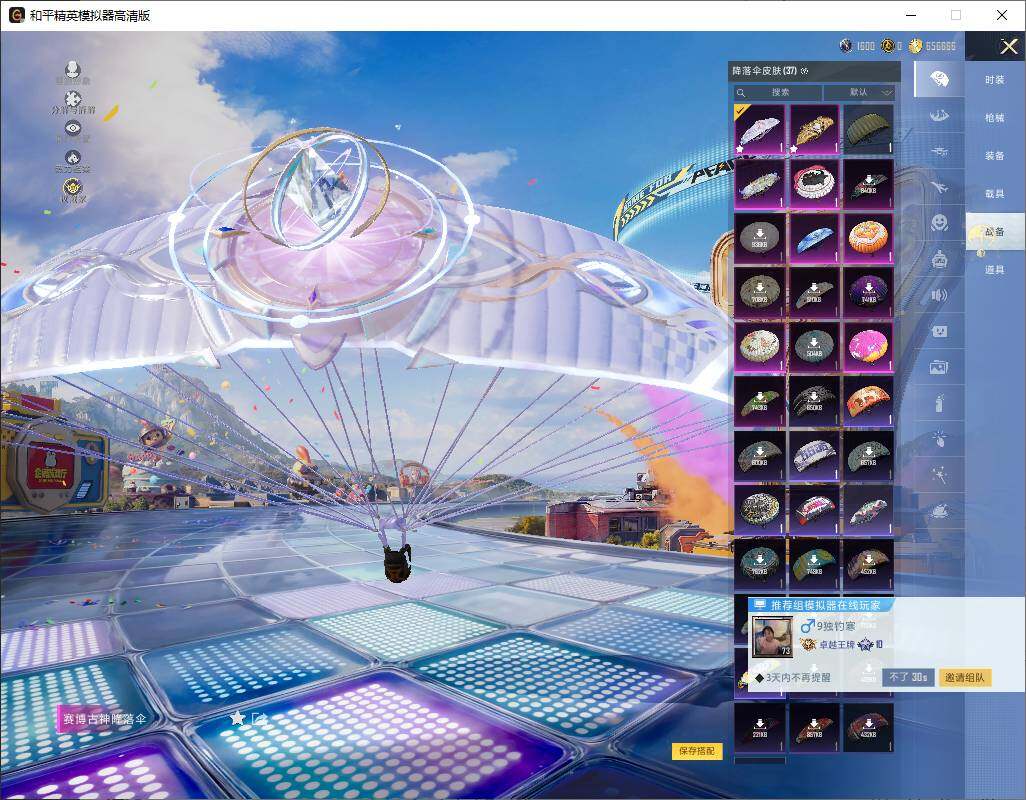Click the magnifier search icon
1026x800 pixels.
point(741,93)
